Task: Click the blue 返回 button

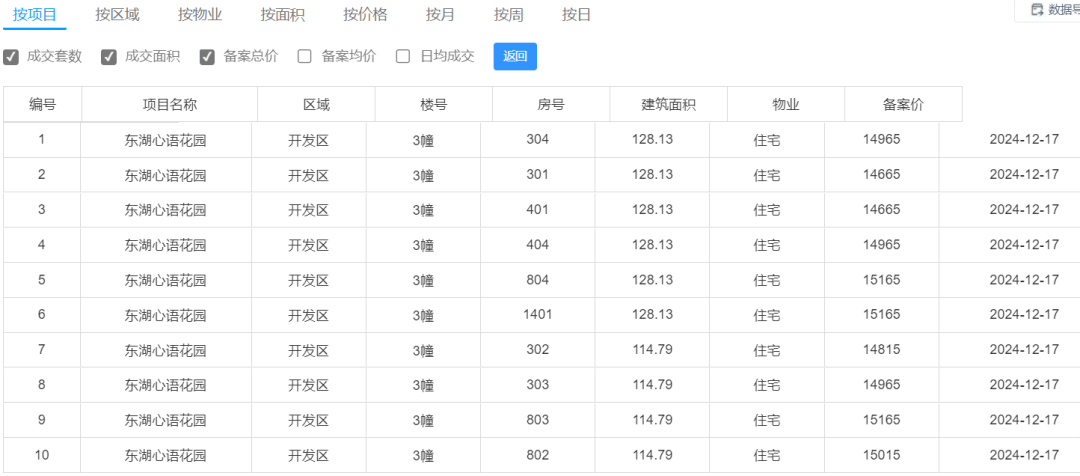Action: point(515,56)
